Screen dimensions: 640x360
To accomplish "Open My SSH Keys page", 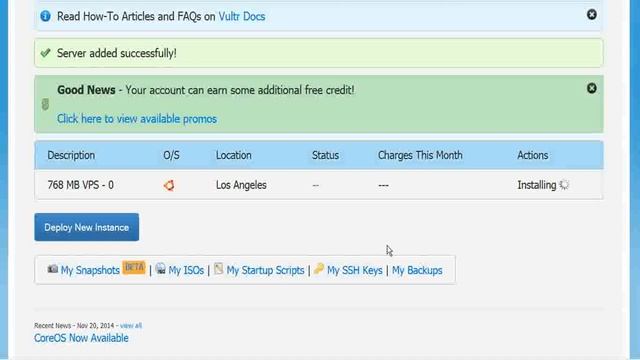I will point(355,270).
